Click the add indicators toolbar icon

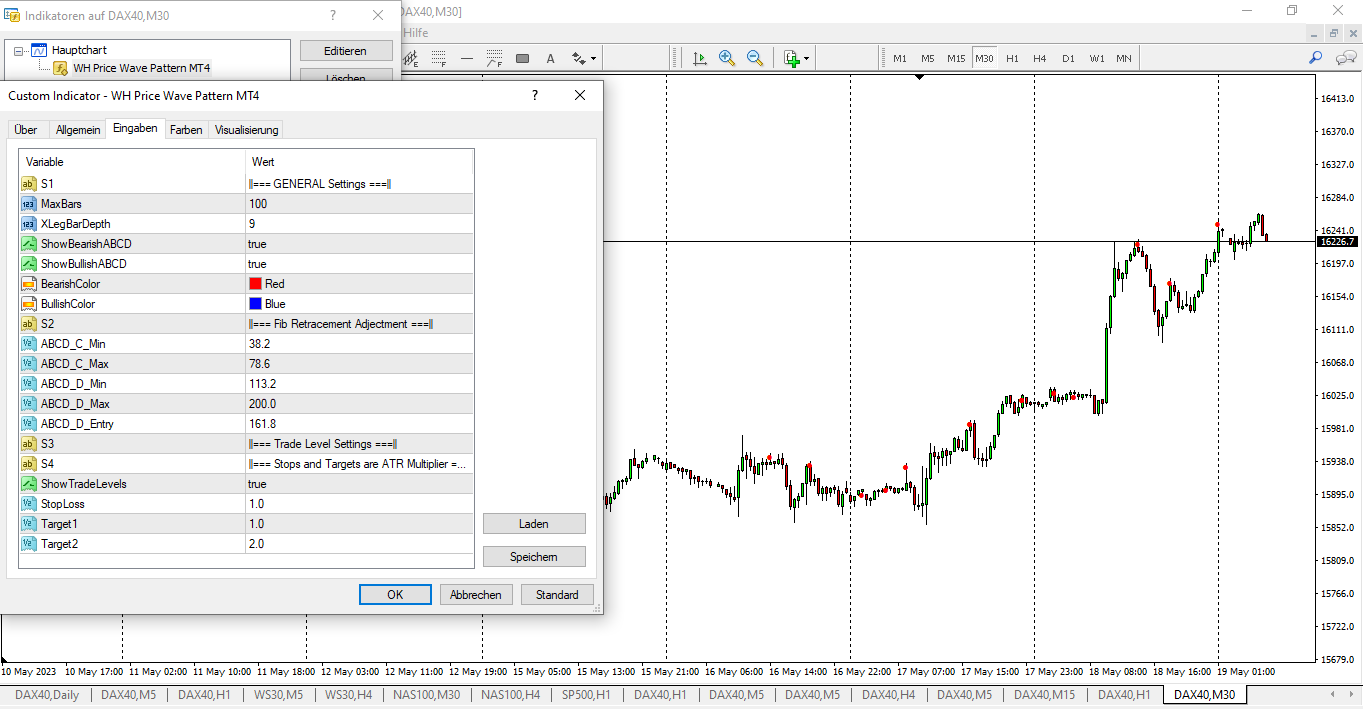tap(791, 58)
